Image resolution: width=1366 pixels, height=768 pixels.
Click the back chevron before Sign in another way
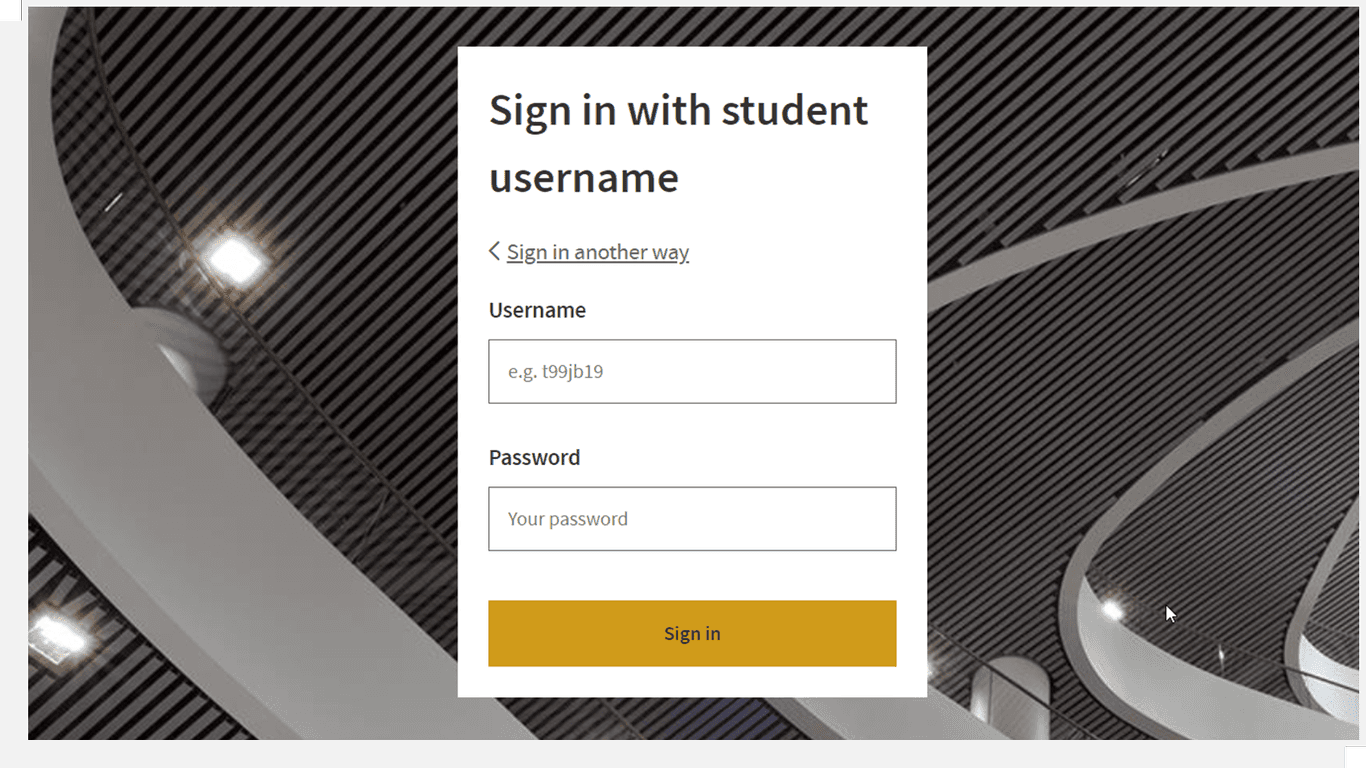coord(493,251)
